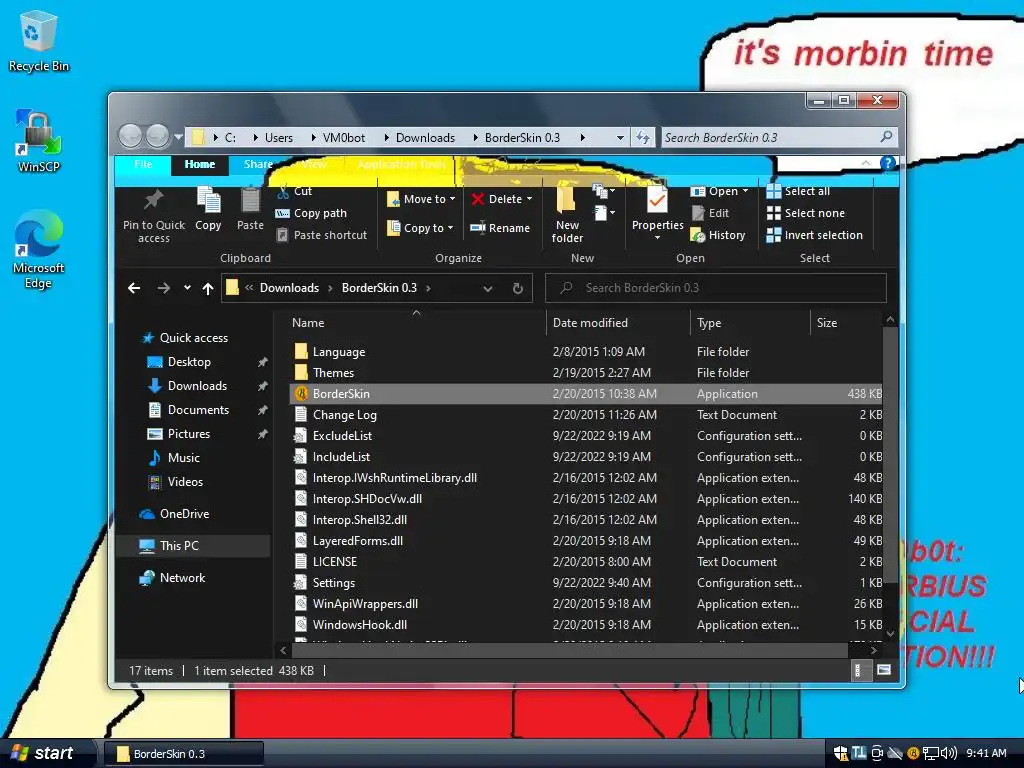Expand the Move to dropdown
Image resolution: width=1024 pixels, height=768 pixels.
point(452,199)
